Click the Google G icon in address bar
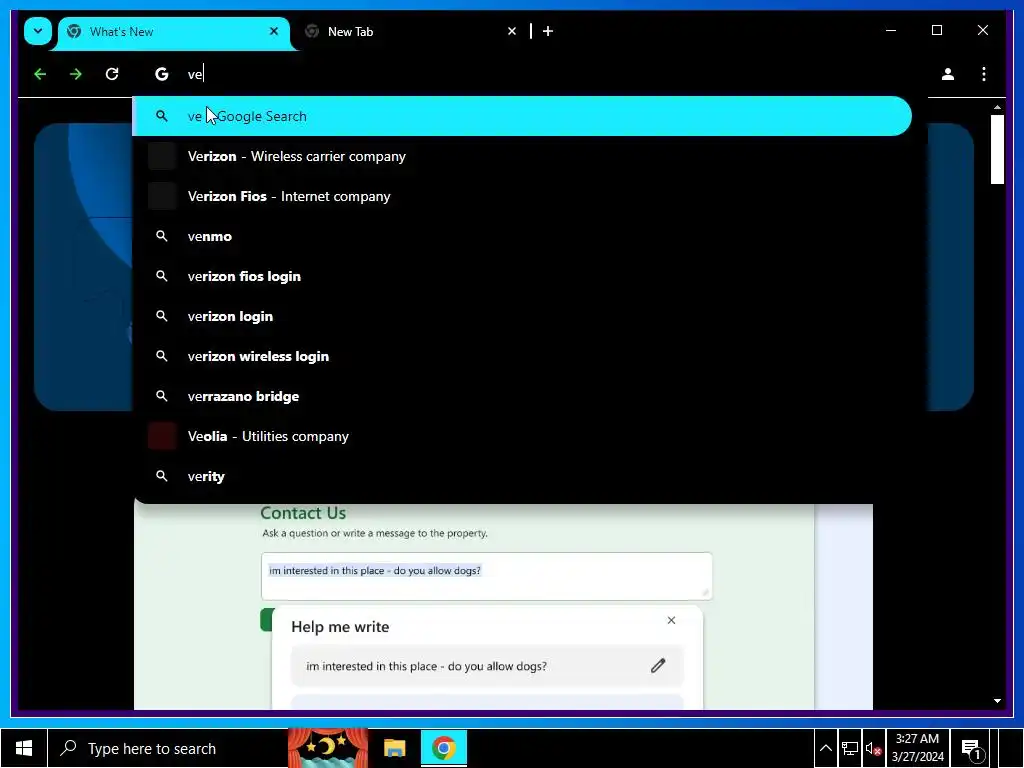Screen dimensions: 1024x768 click(x=161, y=74)
